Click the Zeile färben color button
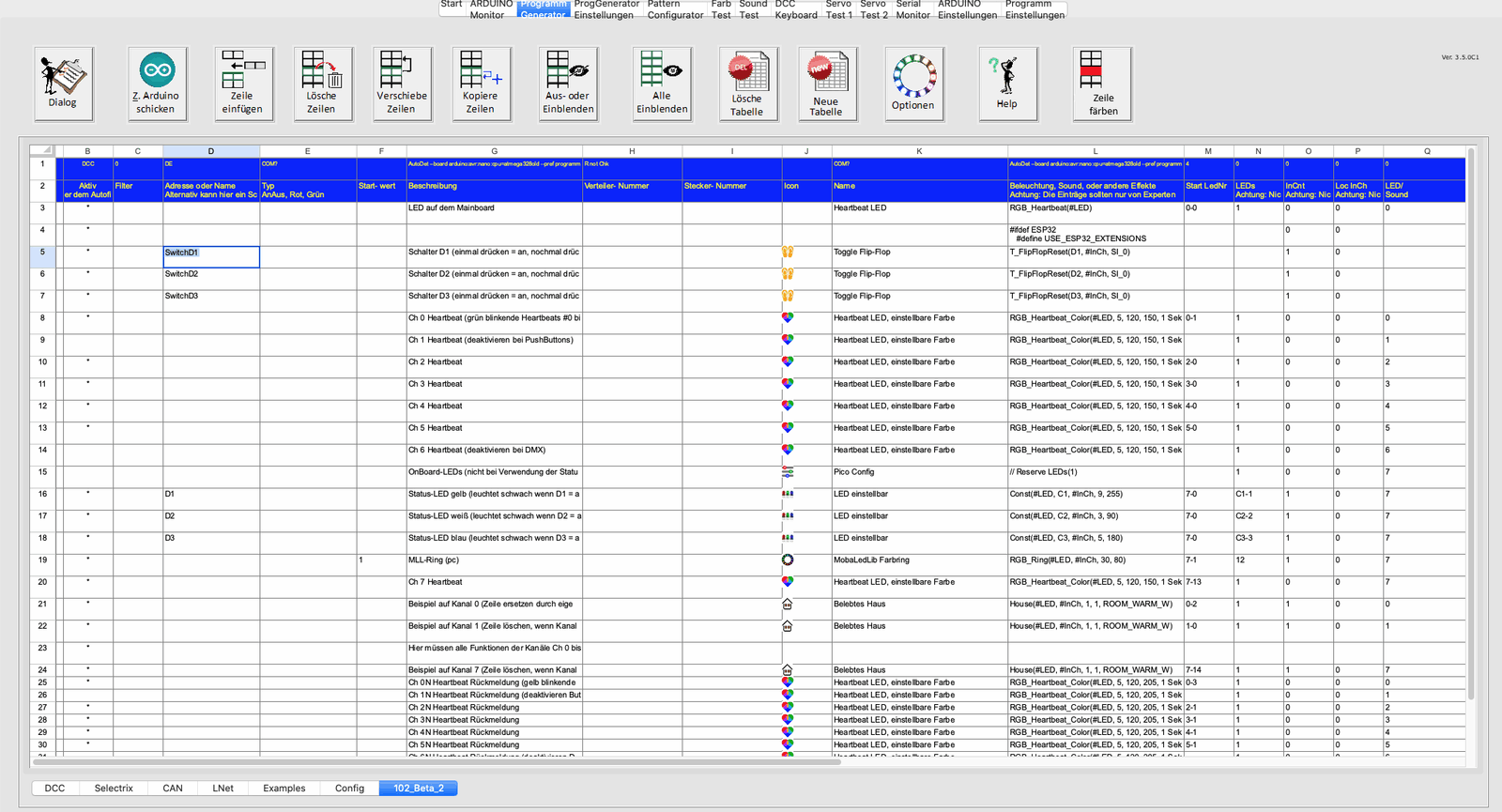1502x812 pixels. (1103, 83)
